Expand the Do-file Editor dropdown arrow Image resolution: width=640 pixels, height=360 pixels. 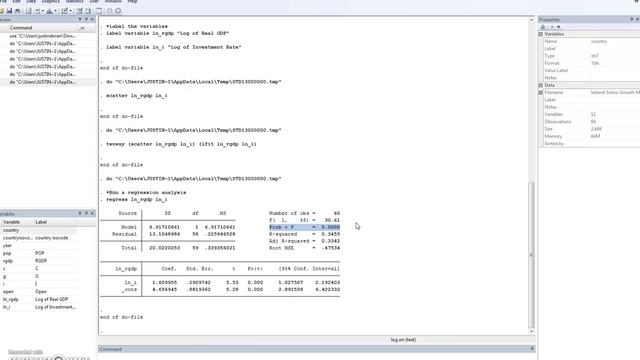70,11
